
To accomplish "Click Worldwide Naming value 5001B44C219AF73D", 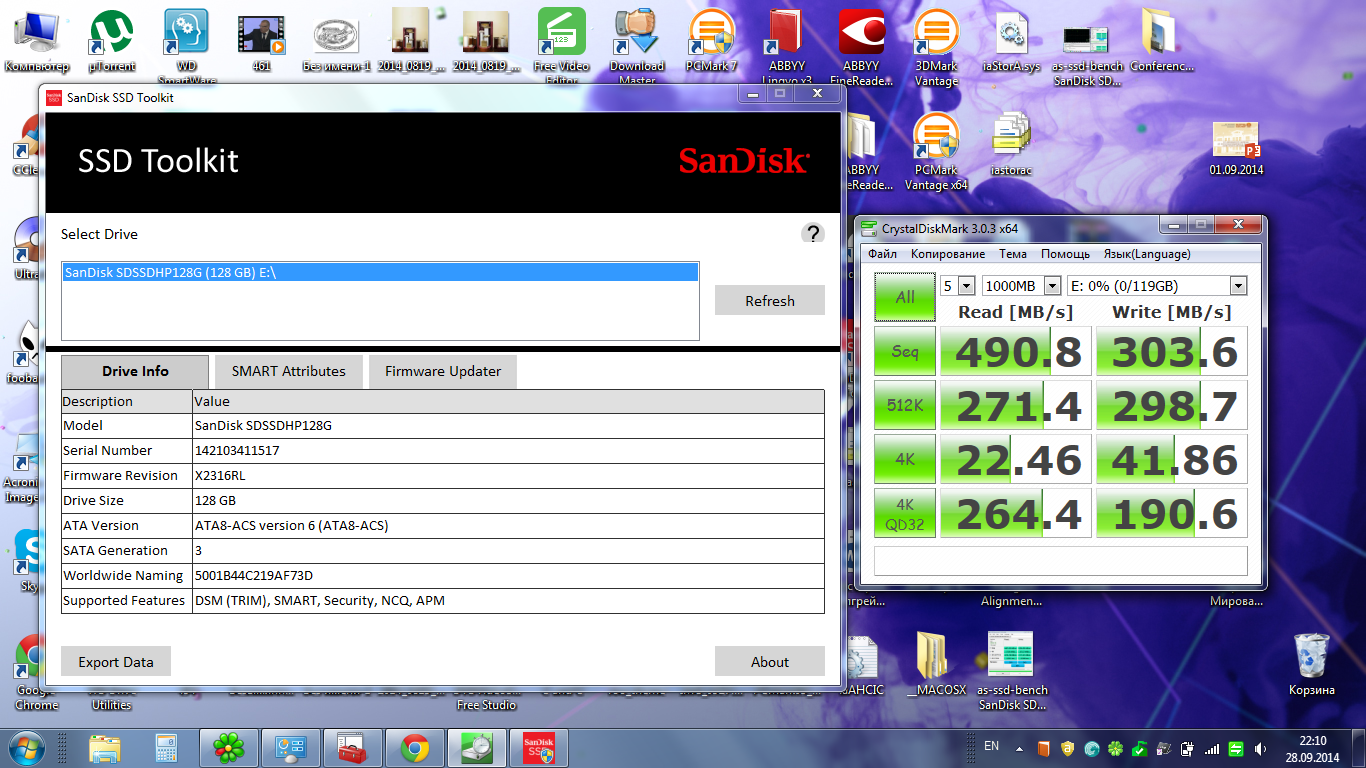I will tap(254, 576).
